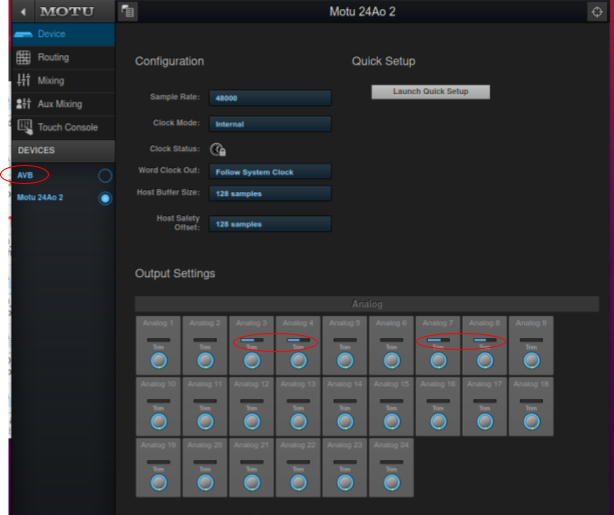The height and width of the screenshot is (515, 614).
Task: Select the AVB device radio button
Action: [105, 175]
